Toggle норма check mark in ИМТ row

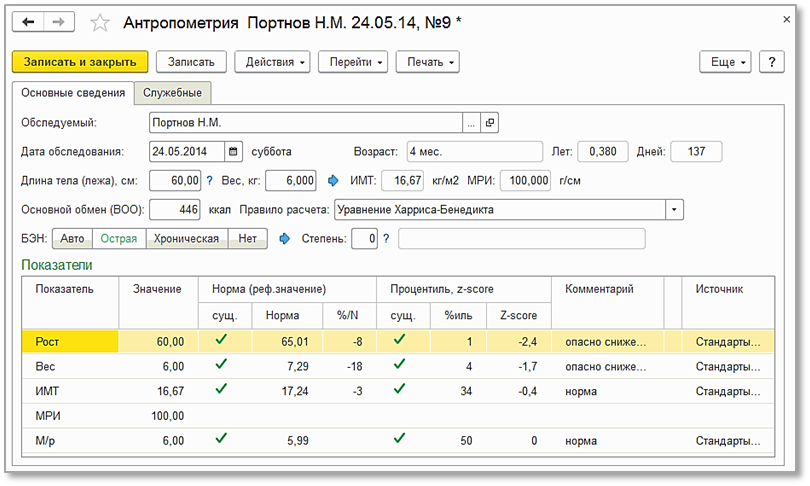[x=221, y=389]
